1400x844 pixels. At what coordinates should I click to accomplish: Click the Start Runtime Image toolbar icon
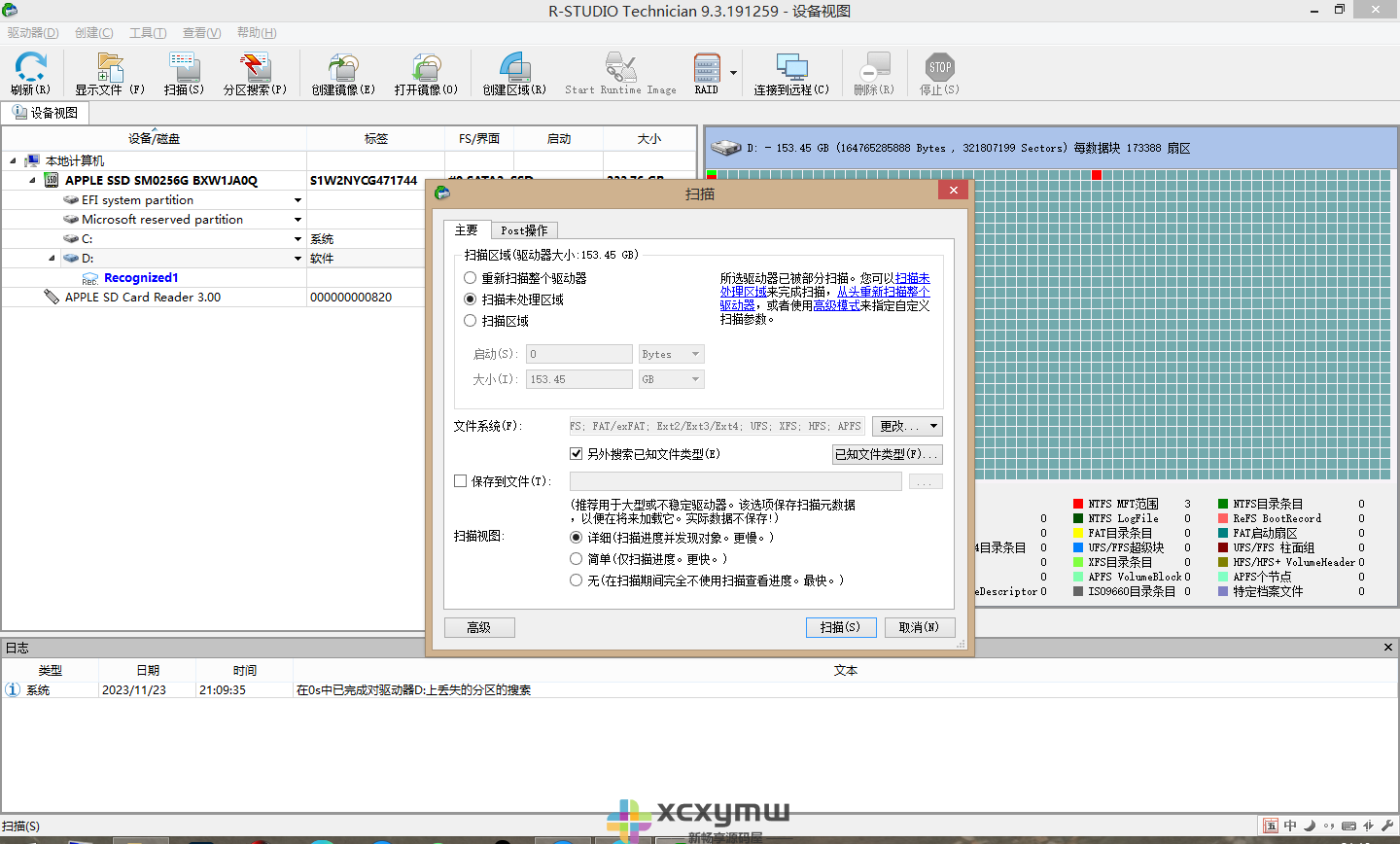tap(620, 68)
